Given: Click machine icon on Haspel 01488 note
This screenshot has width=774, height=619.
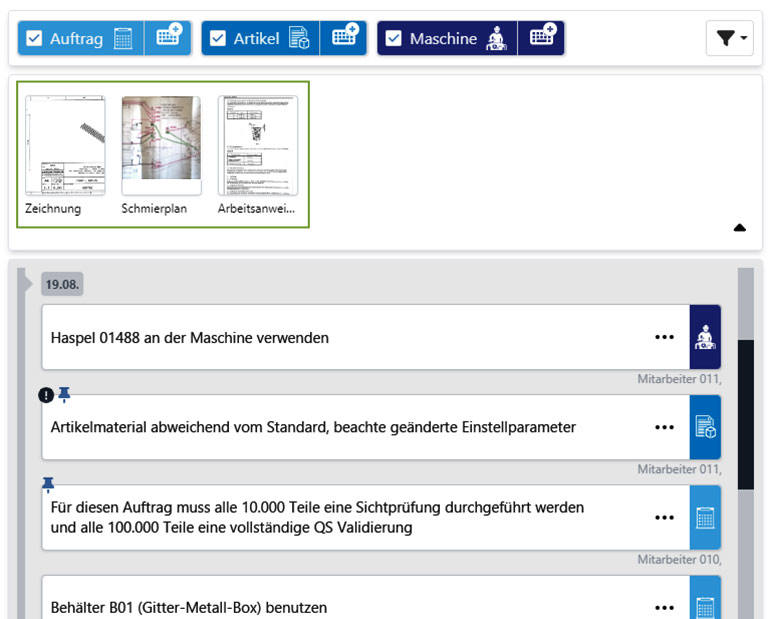Looking at the screenshot, I should tap(705, 337).
